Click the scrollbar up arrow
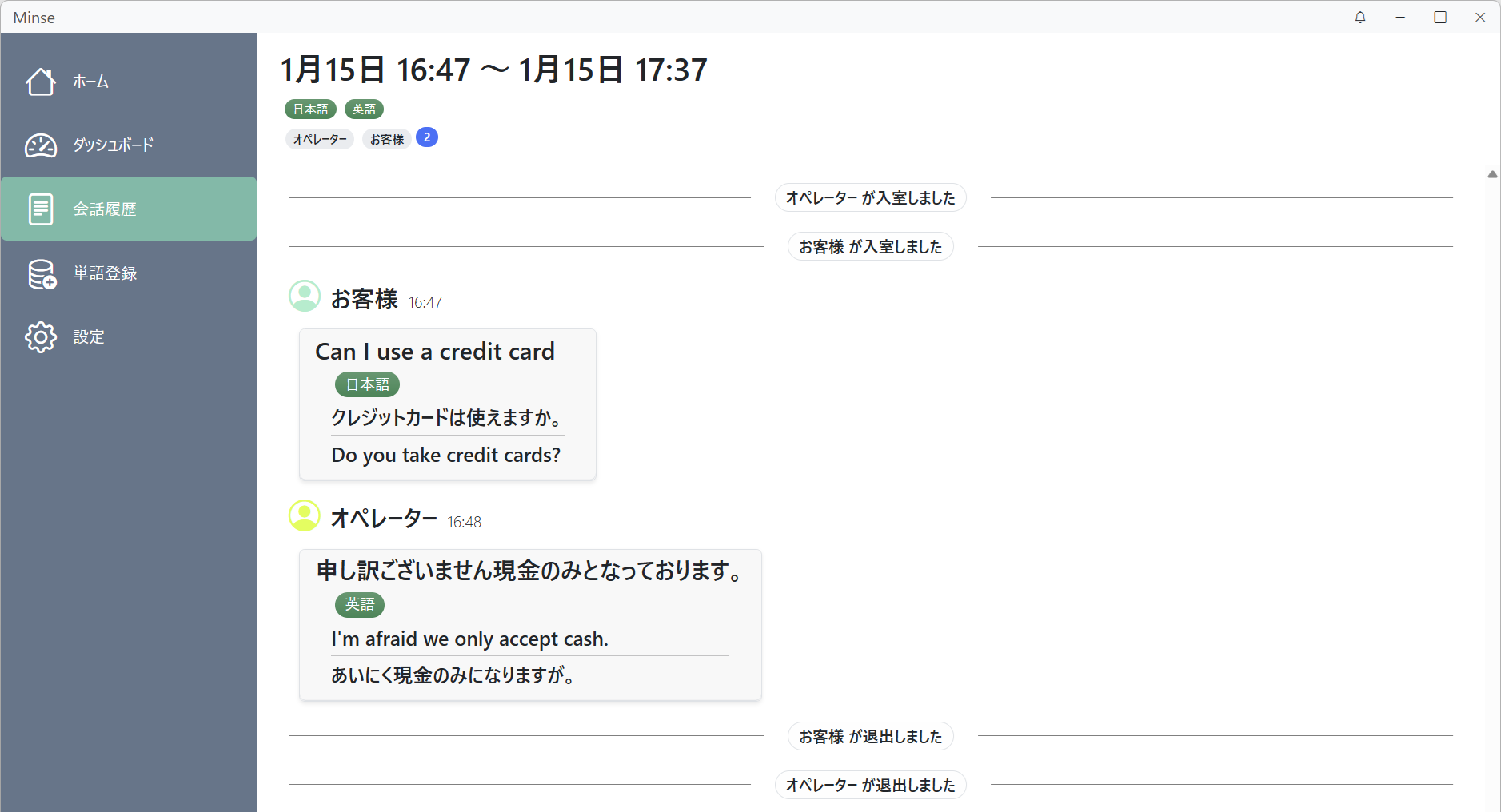1501x812 pixels. [x=1492, y=174]
